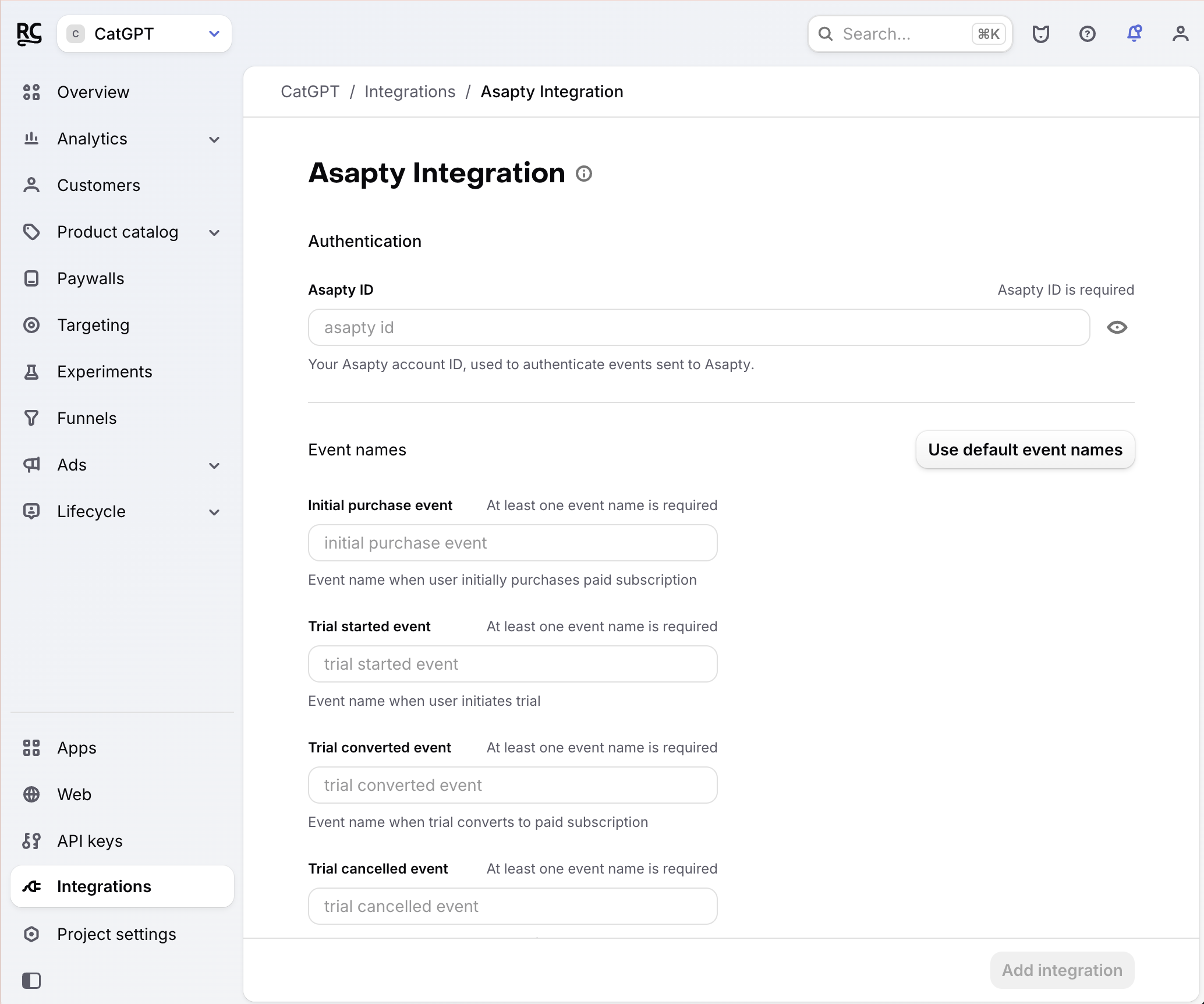This screenshot has width=1204, height=1004.
Task: Click the API keys label in sidebar
Action: point(90,841)
